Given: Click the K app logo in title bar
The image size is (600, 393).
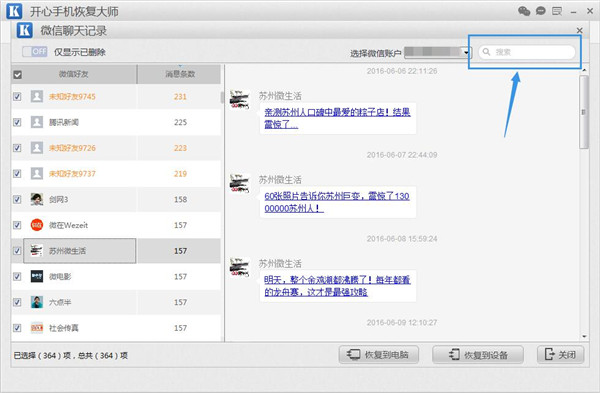Looking at the screenshot, I should coord(14,11).
